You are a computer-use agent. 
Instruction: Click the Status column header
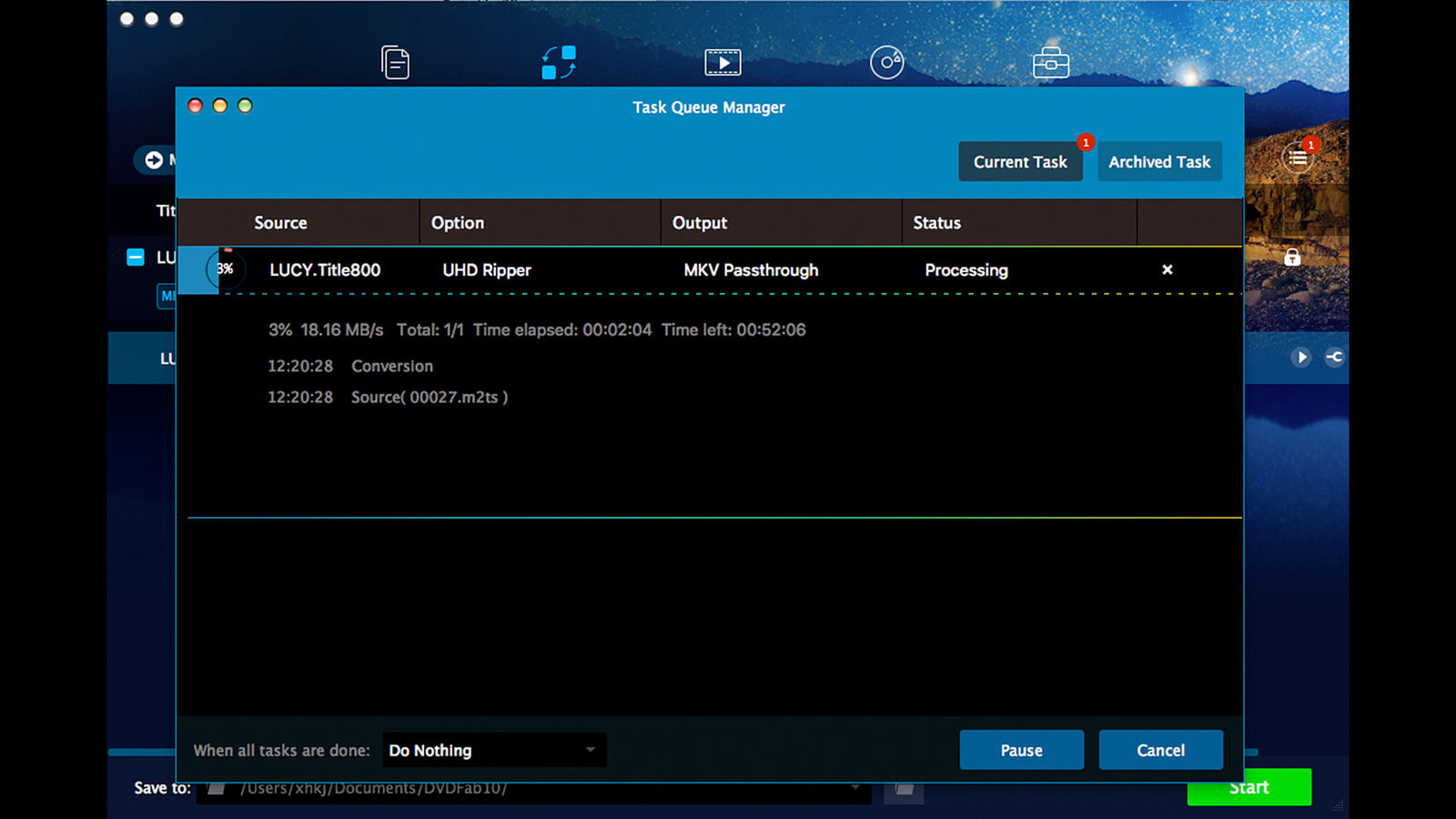[936, 223]
